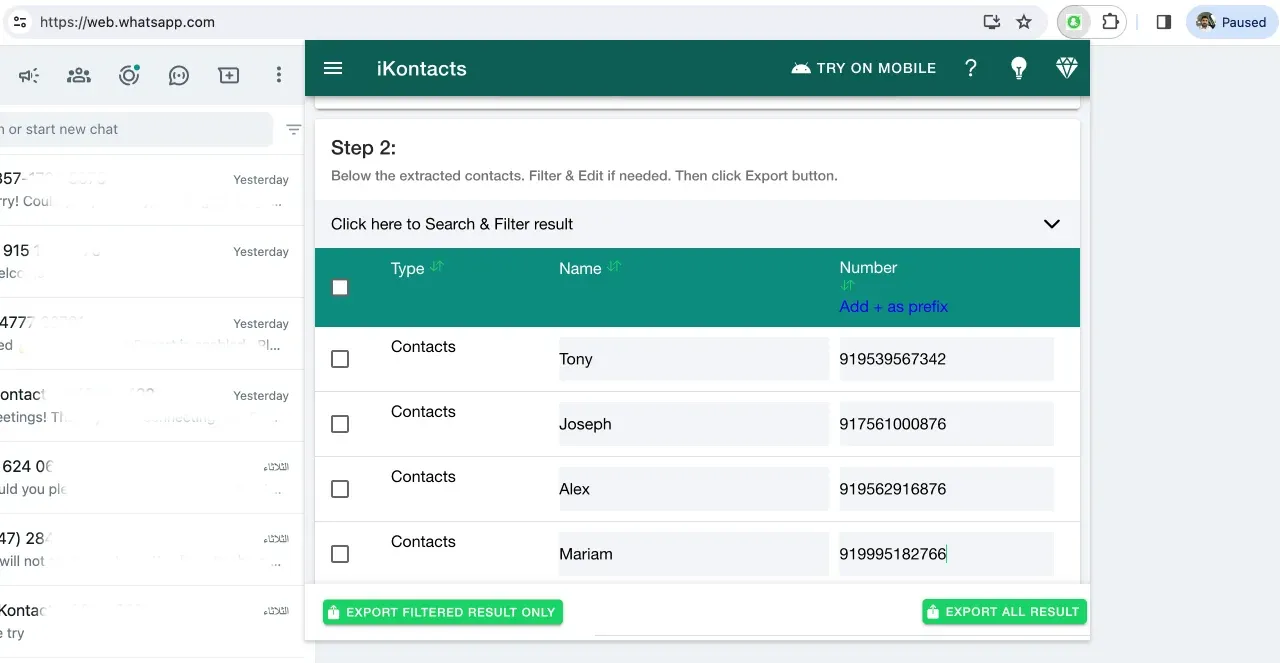Edit number field 919539567342
Viewport: 1280px width, 663px height.
point(946,359)
